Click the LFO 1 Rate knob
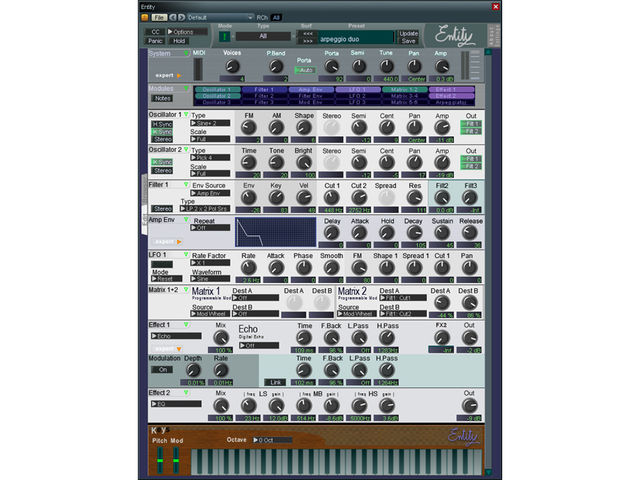 point(249,268)
